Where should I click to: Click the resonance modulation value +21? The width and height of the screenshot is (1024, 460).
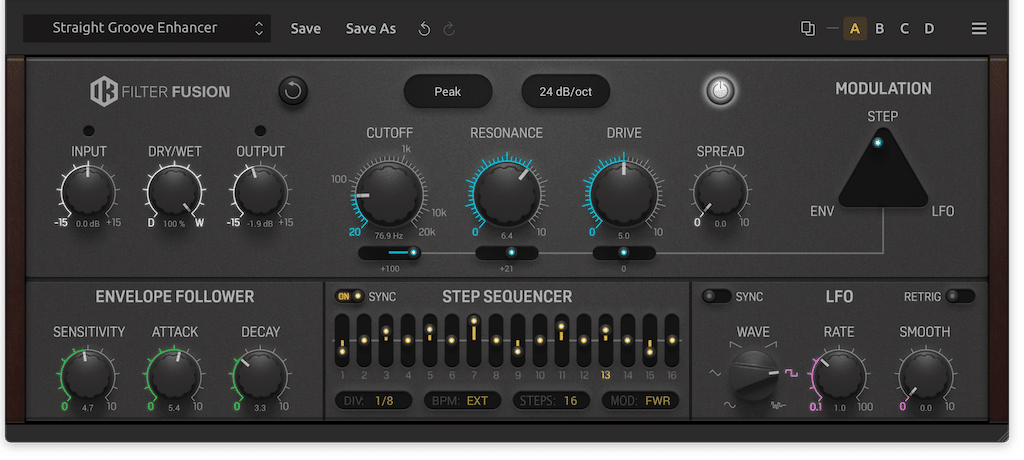click(x=507, y=269)
